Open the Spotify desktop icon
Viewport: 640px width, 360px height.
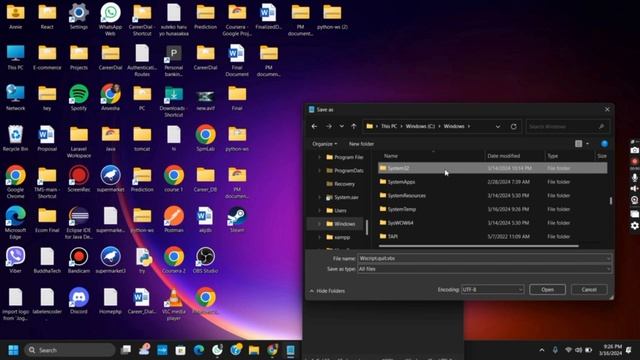coord(79,98)
